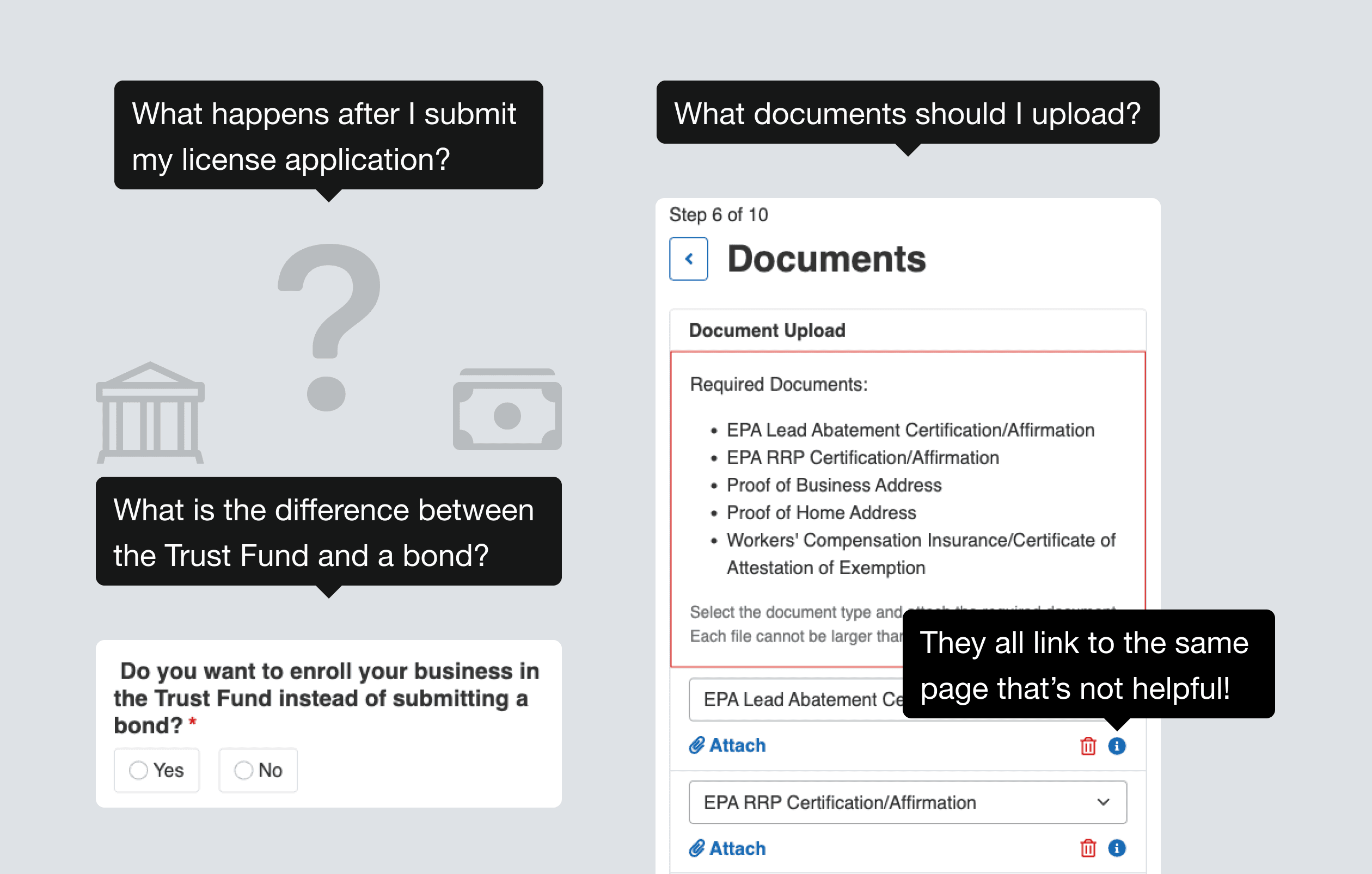
Task: Open the EPA RRP Certification/Affirmation dropdown
Action: (907, 802)
